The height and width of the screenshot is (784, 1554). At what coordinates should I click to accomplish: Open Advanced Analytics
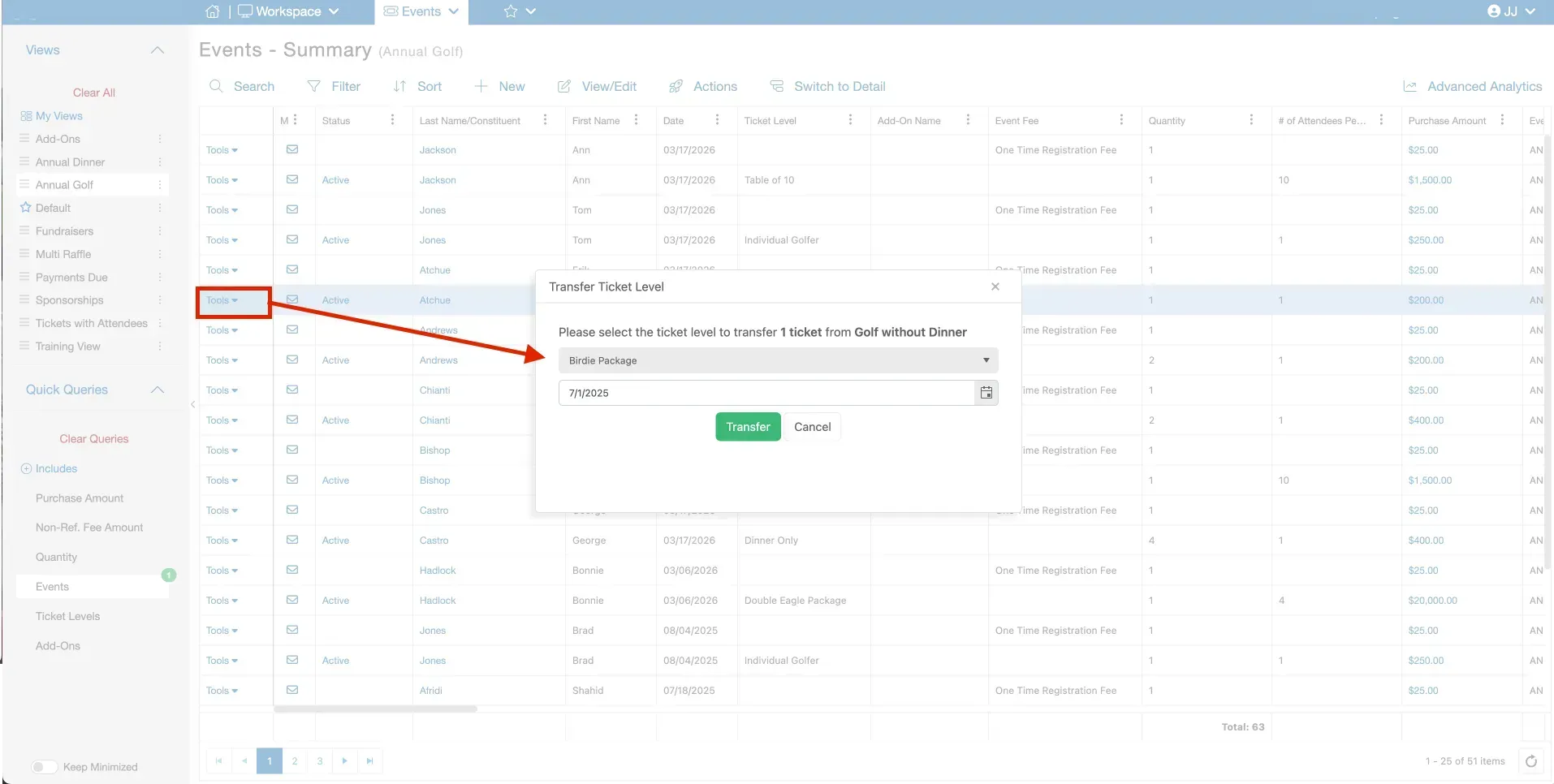(x=1473, y=86)
